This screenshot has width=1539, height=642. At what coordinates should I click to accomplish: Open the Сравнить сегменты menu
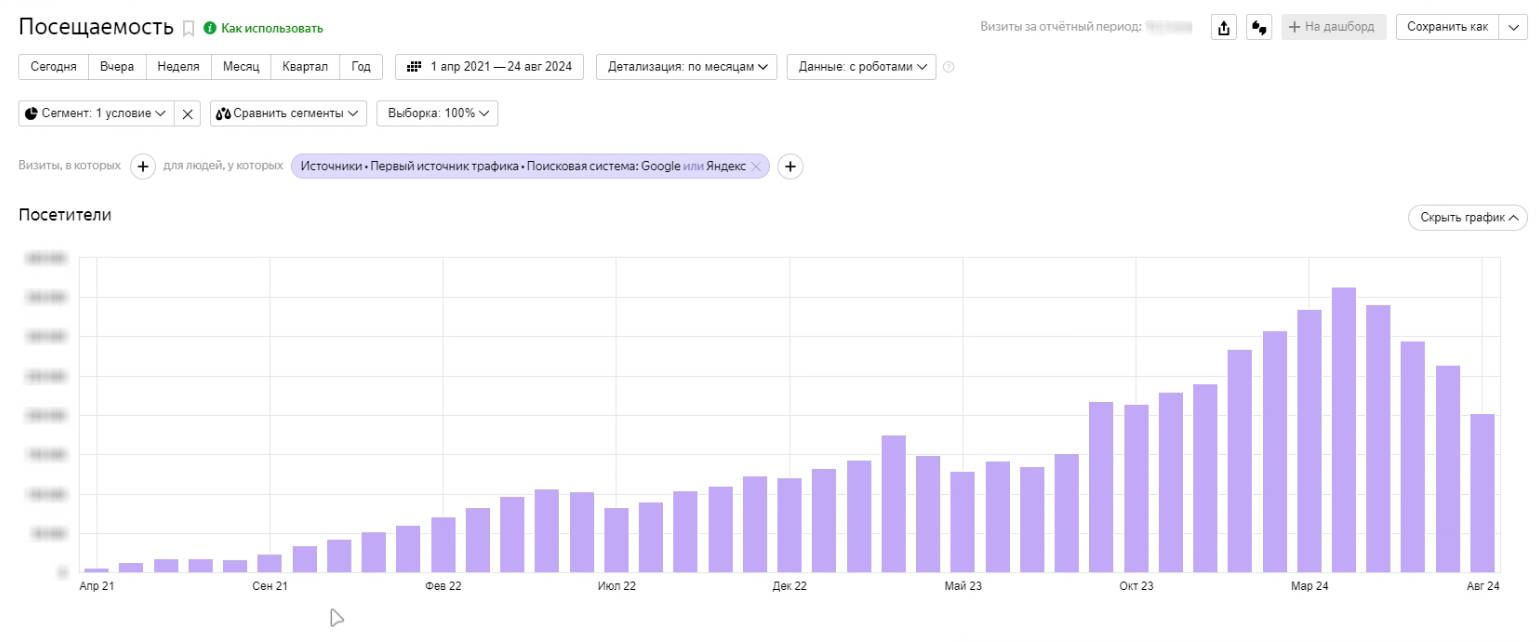pyautogui.click(x=288, y=114)
